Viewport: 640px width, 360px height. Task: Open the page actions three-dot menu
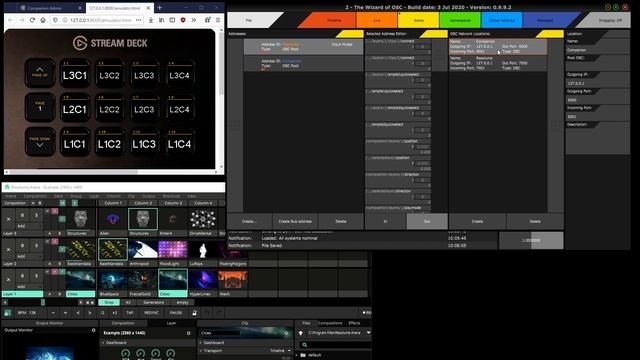pos(139,20)
